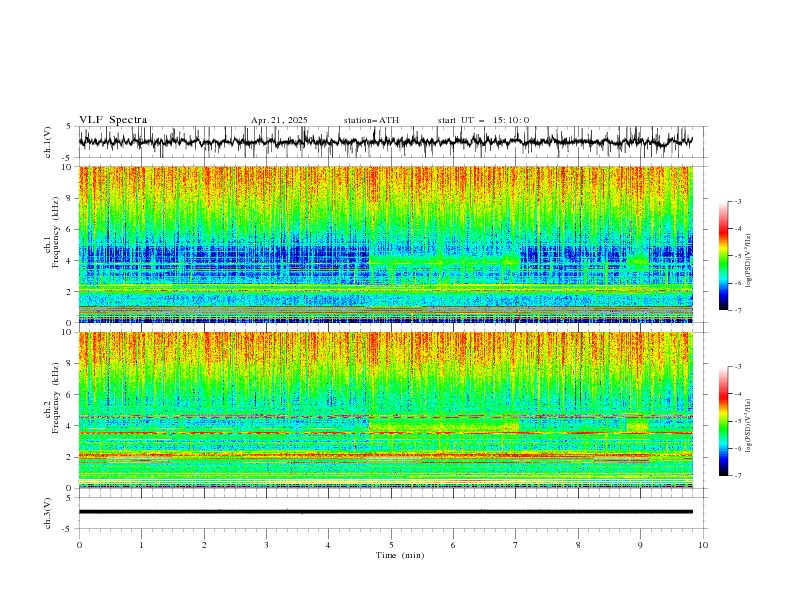Click time axis tick label '7'
This screenshot has height=612, width=792.
(x=516, y=545)
